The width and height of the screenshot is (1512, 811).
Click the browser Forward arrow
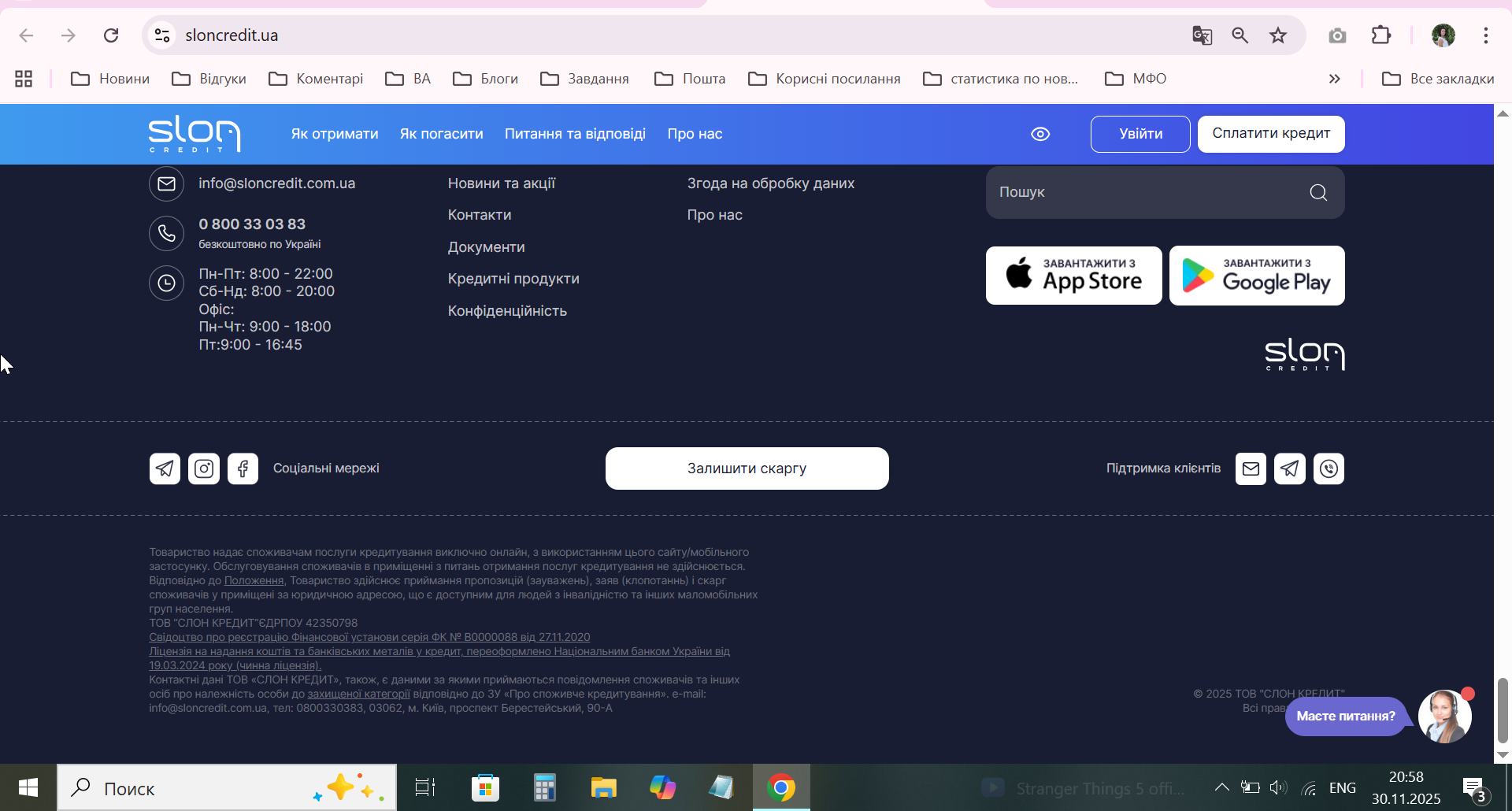pyautogui.click(x=69, y=35)
